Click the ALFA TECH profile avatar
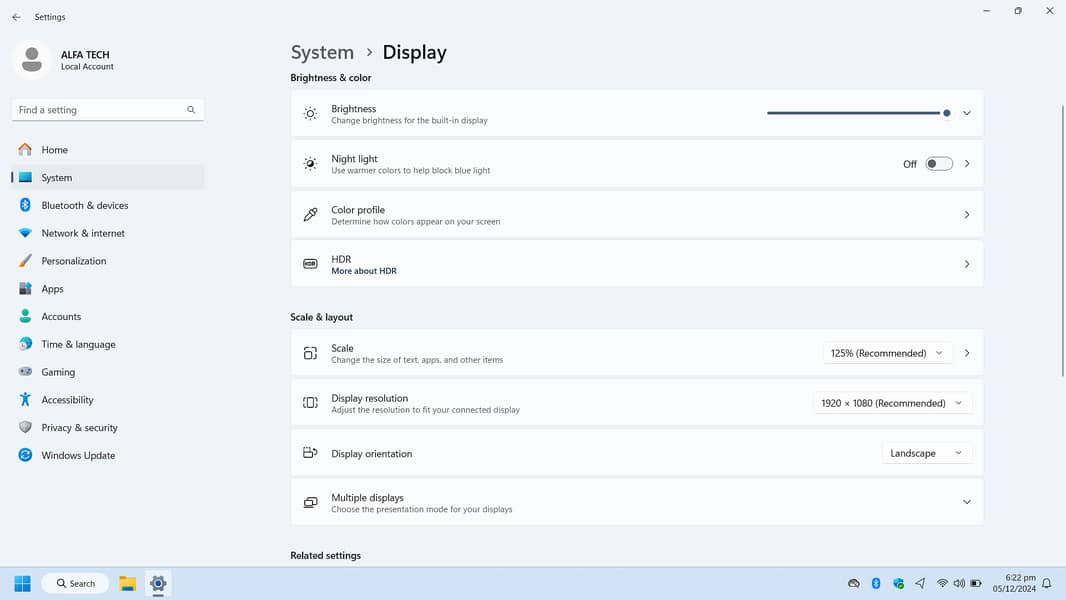The width and height of the screenshot is (1066, 600). pos(32,59)
